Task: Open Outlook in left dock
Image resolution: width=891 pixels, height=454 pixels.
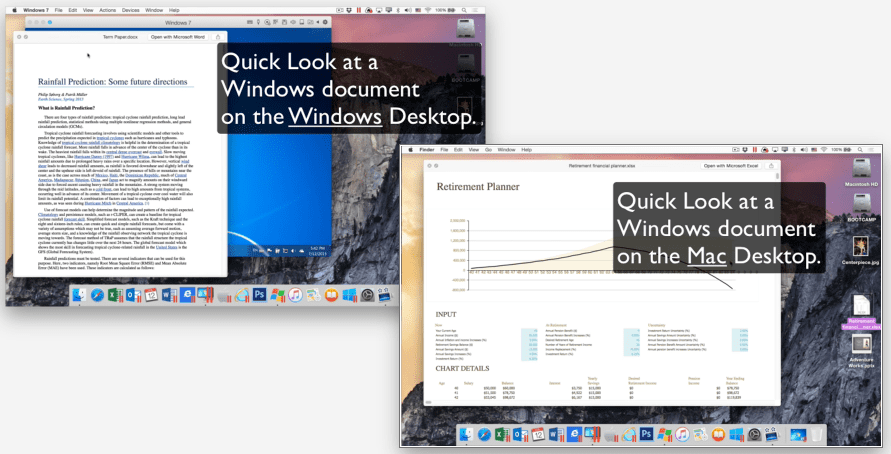Action: coord(133,295)
